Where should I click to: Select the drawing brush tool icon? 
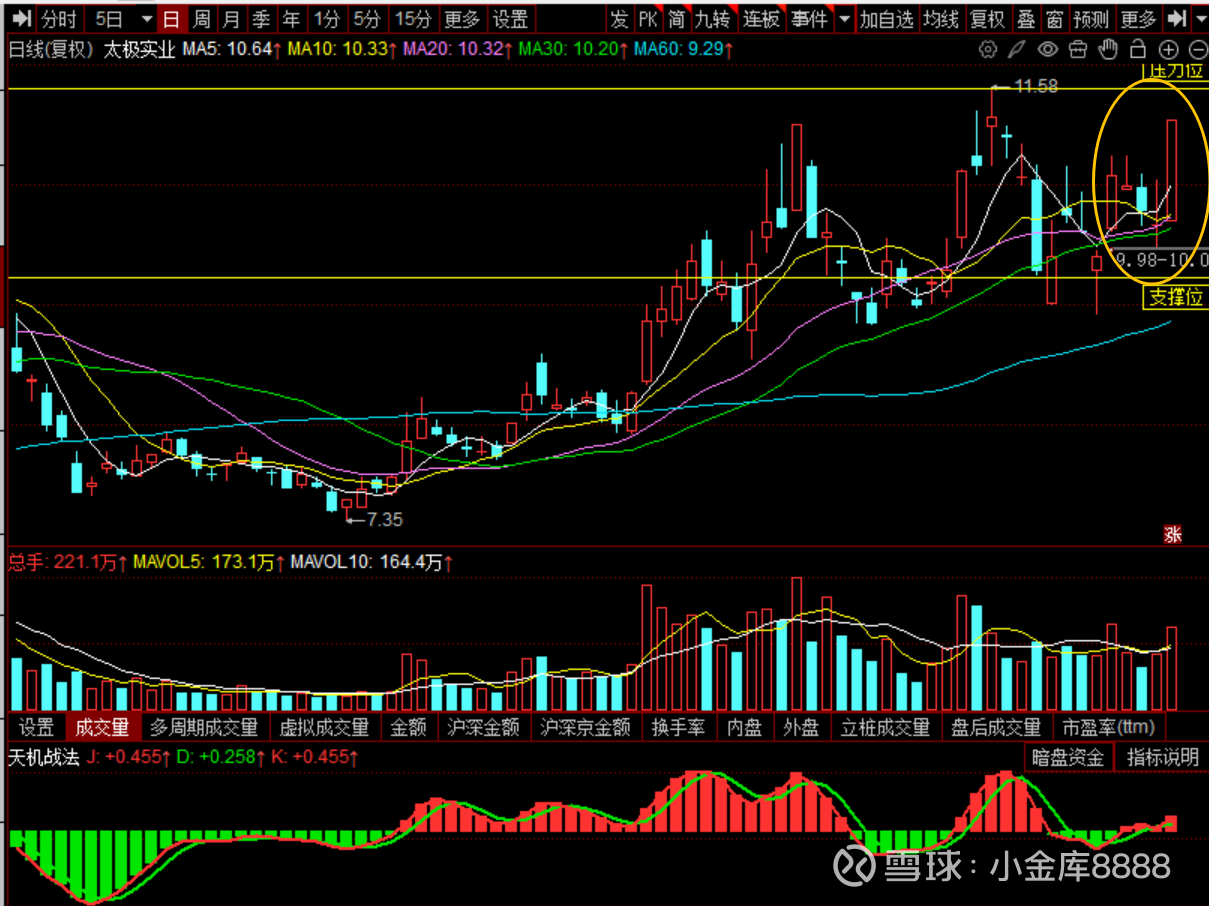[1017, 49]
